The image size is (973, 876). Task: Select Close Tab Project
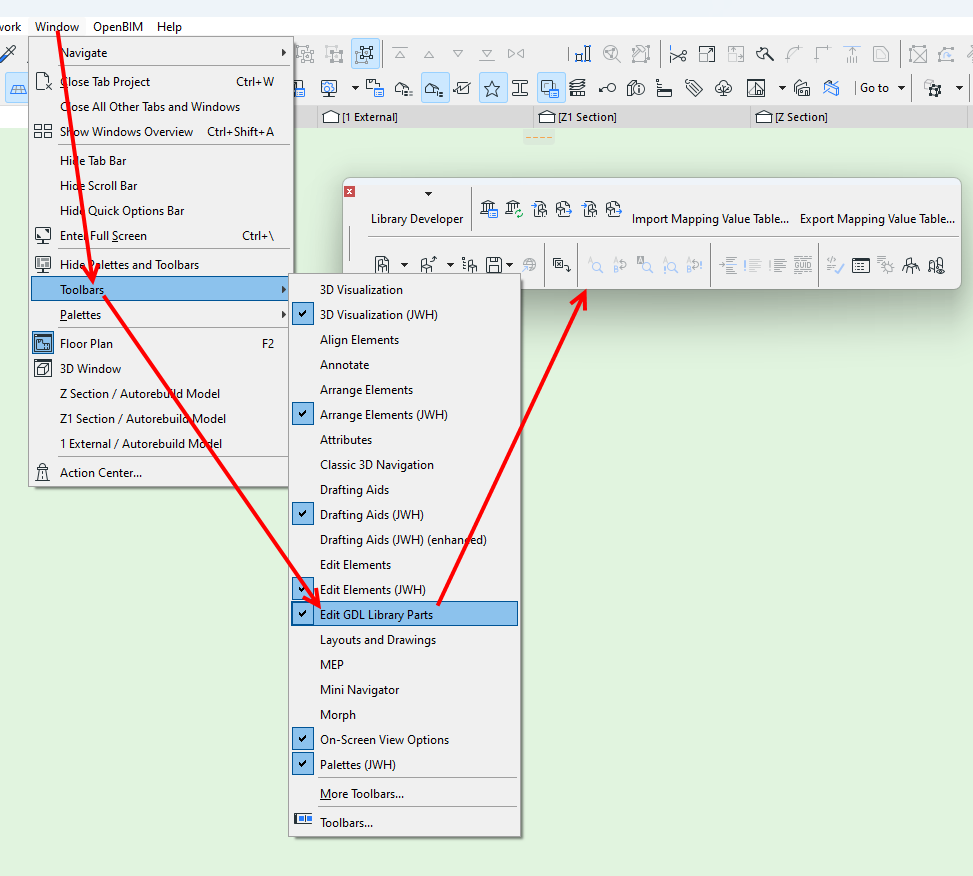click(x=160, y=82)
